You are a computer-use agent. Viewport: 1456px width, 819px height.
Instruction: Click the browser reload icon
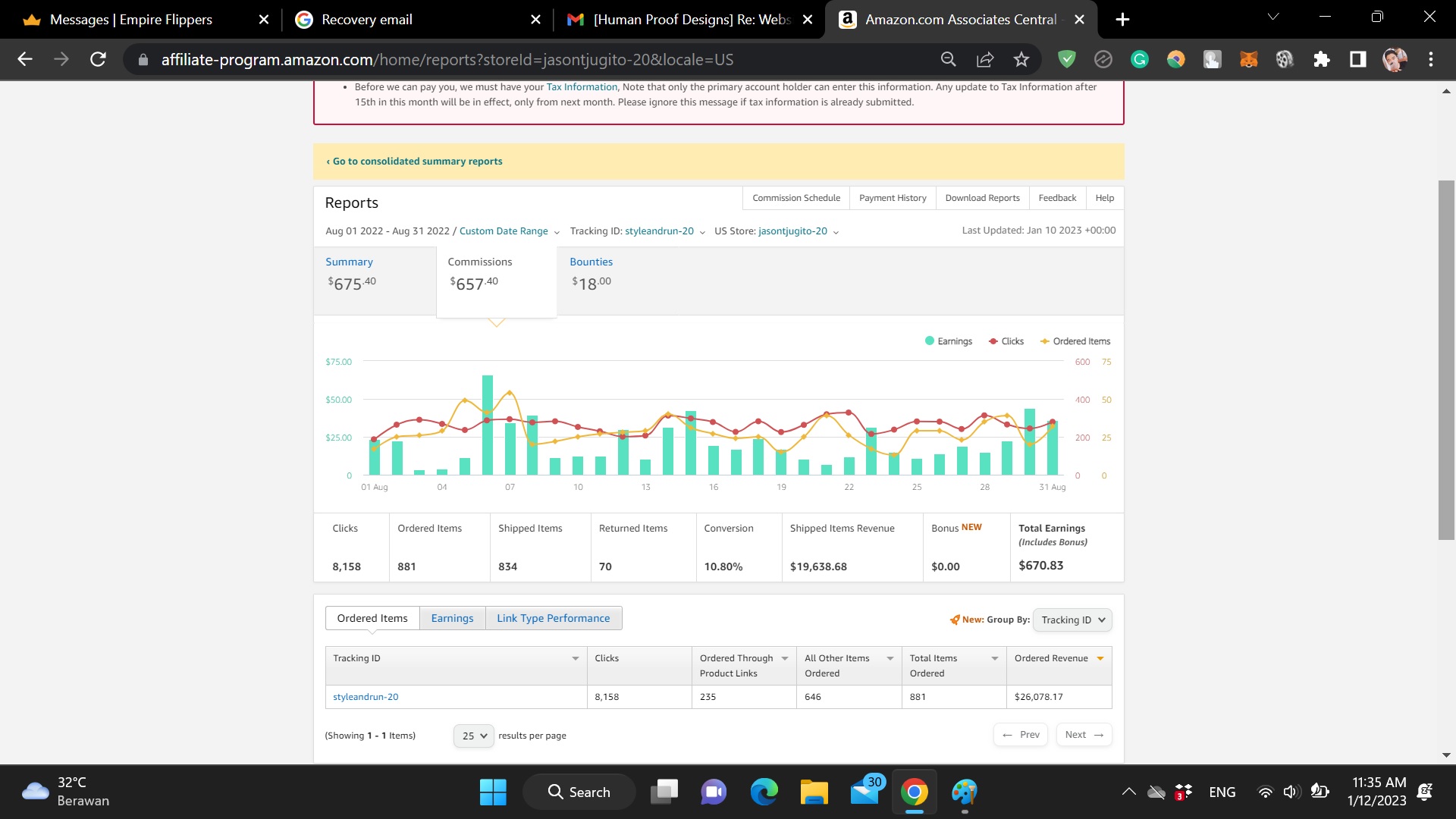(98, 59)
